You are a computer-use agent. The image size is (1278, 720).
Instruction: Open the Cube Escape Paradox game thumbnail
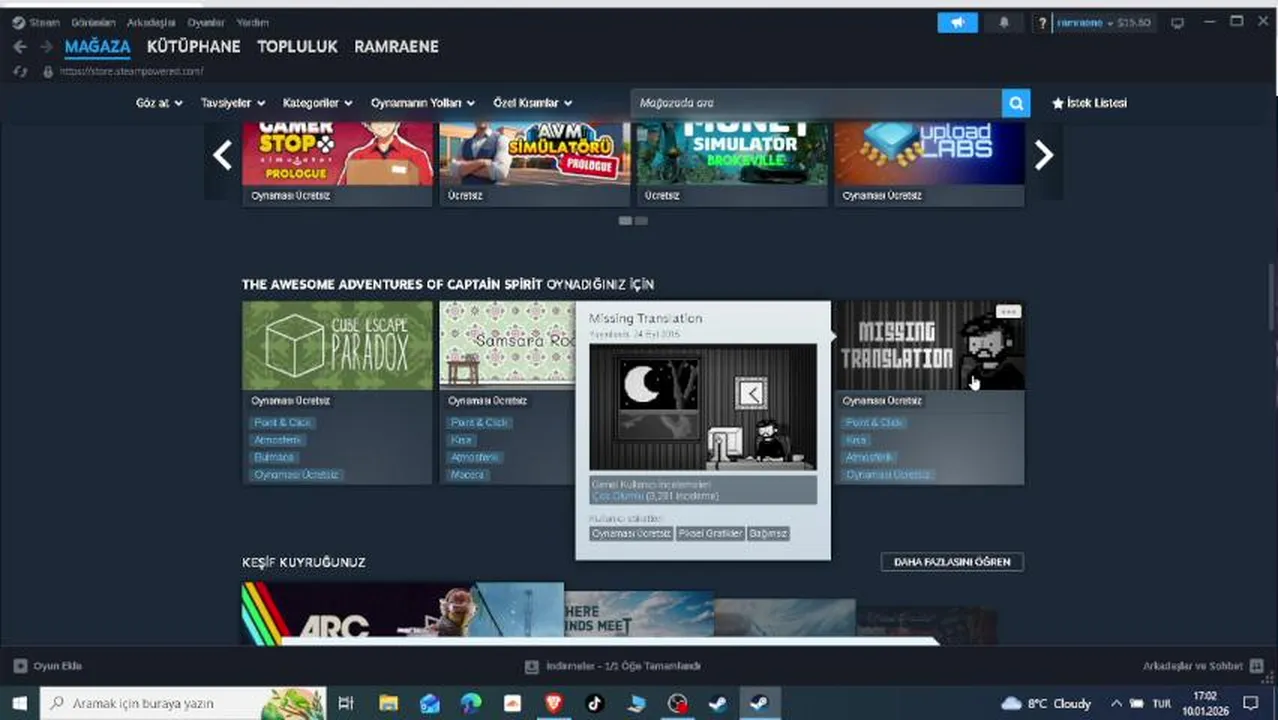coord(337,346)
